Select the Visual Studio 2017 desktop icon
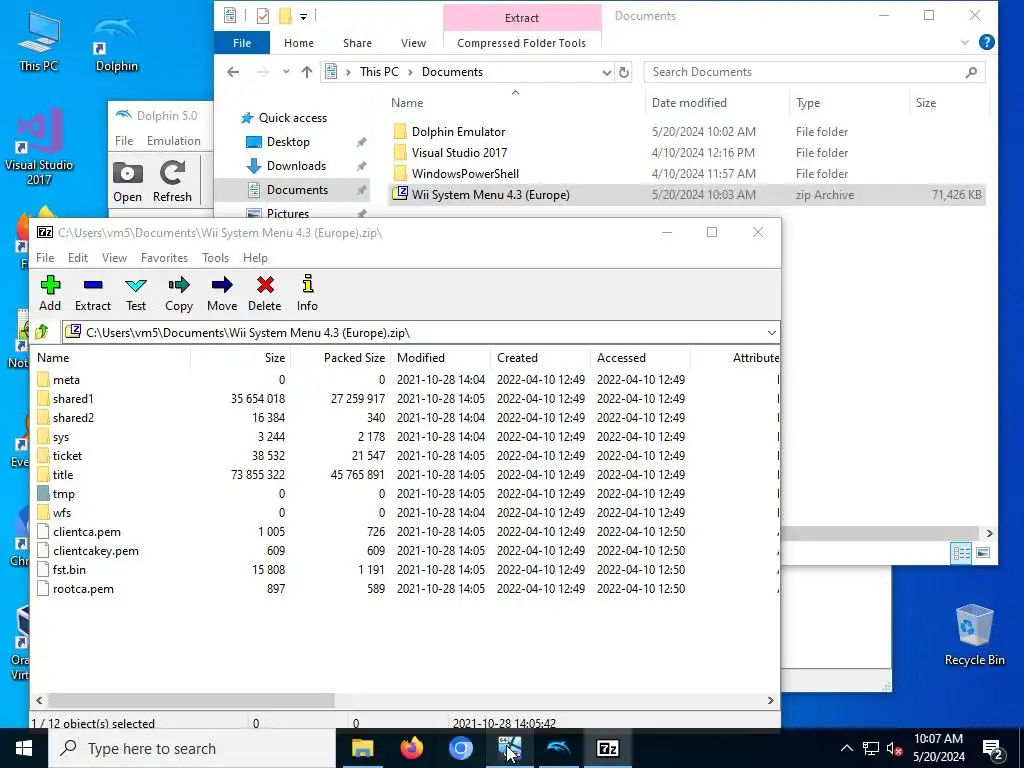 pos(39,146)
